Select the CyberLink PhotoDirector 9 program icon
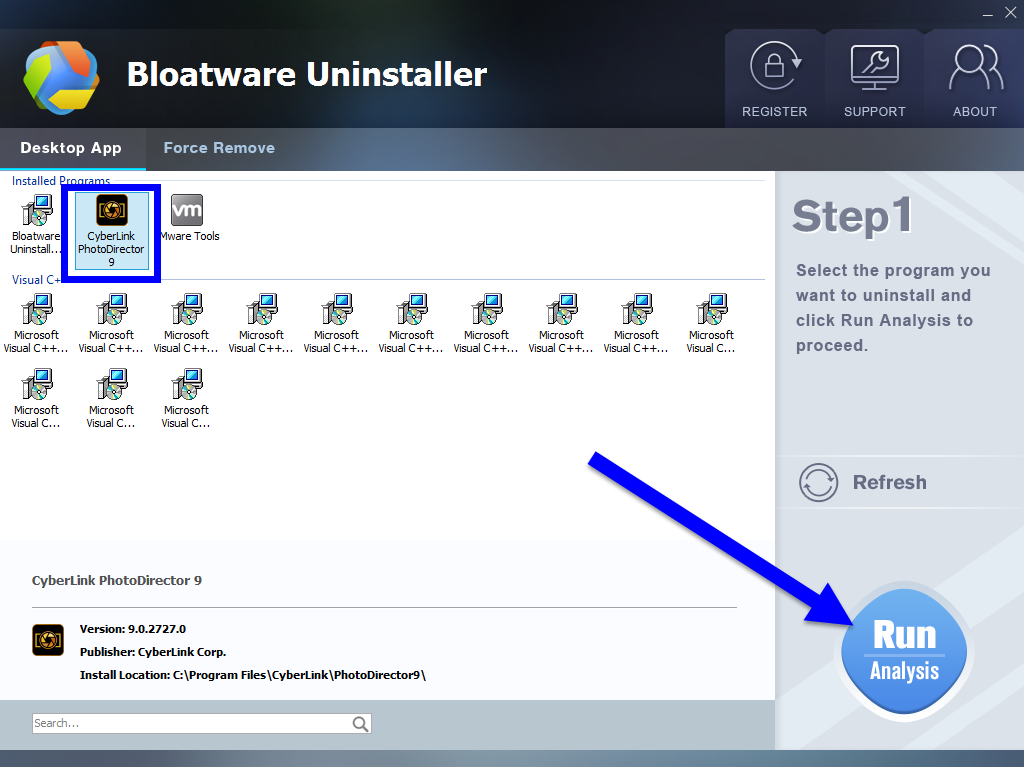Viewport: 1024px width, 767px height. tap(111, 211)
